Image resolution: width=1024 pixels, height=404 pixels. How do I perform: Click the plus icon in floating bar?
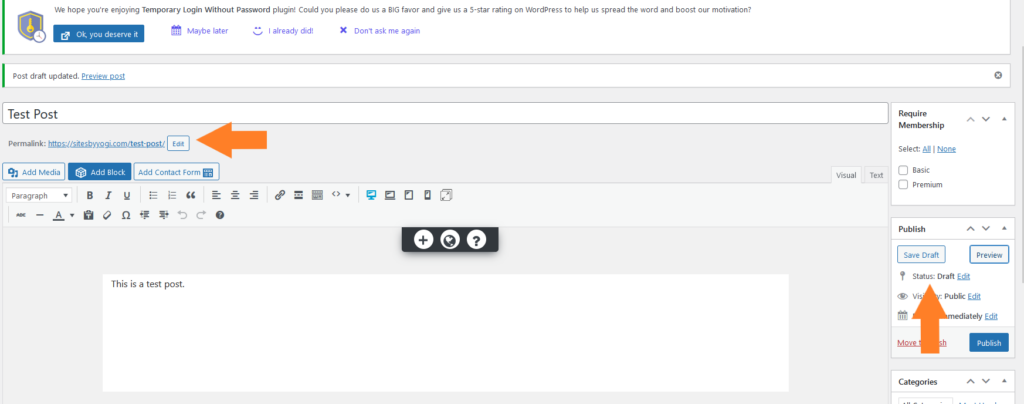point(423,240)
